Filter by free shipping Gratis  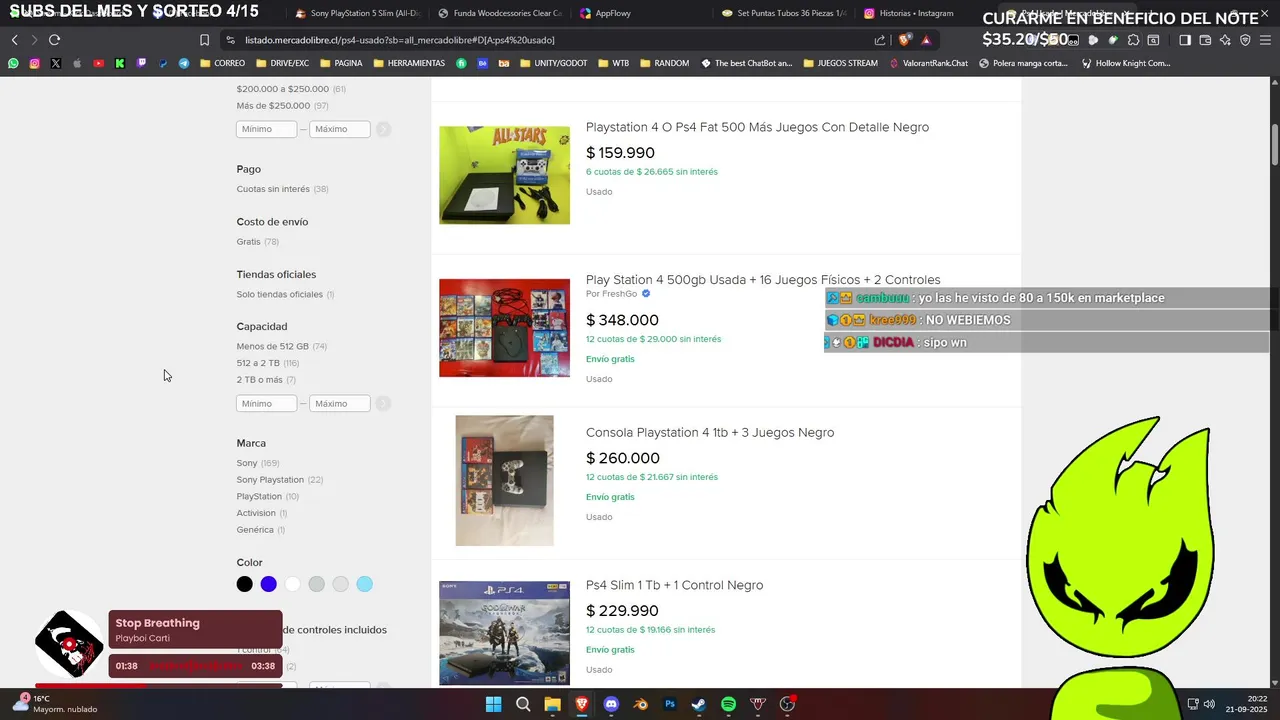(x=258, y=242)
